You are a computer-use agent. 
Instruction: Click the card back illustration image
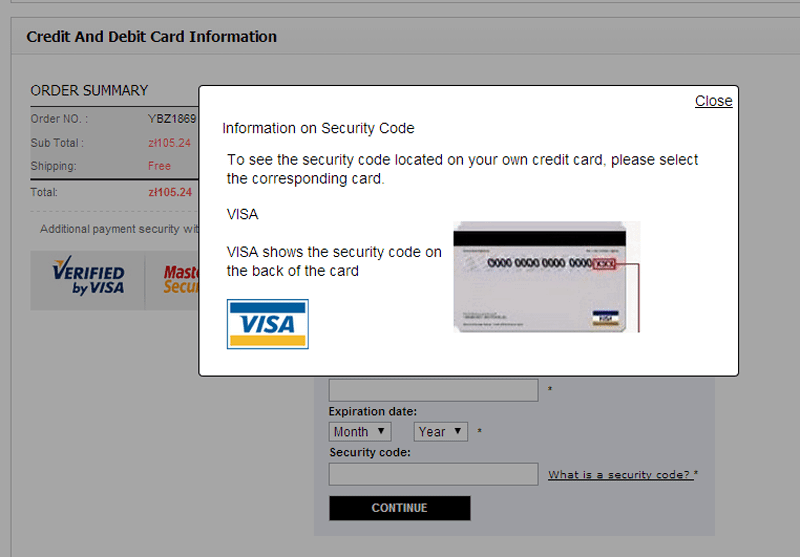coord(546,277)
